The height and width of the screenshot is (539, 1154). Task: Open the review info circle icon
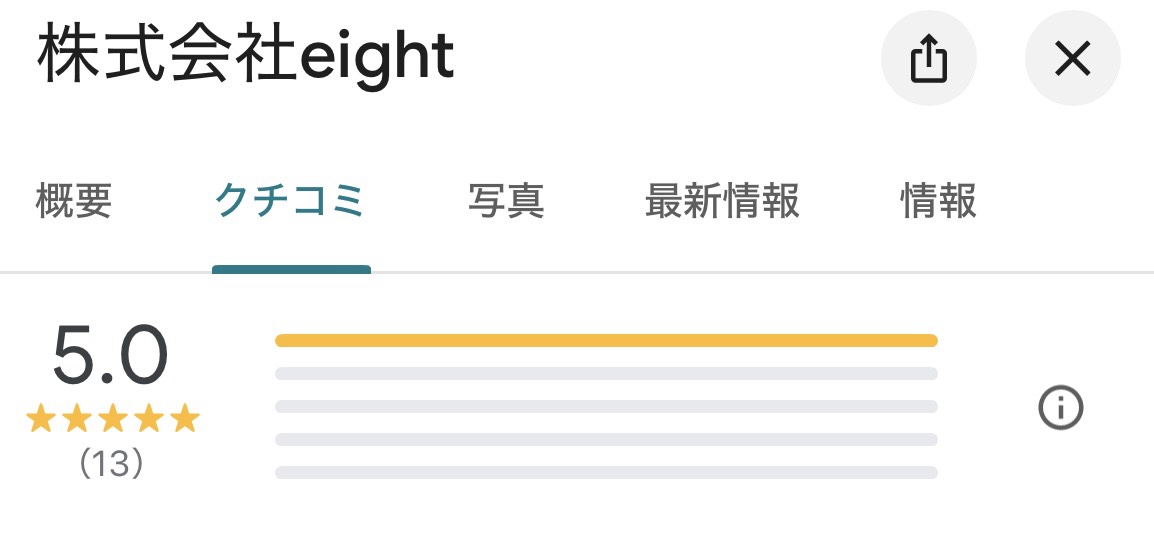coord(1061,408)
